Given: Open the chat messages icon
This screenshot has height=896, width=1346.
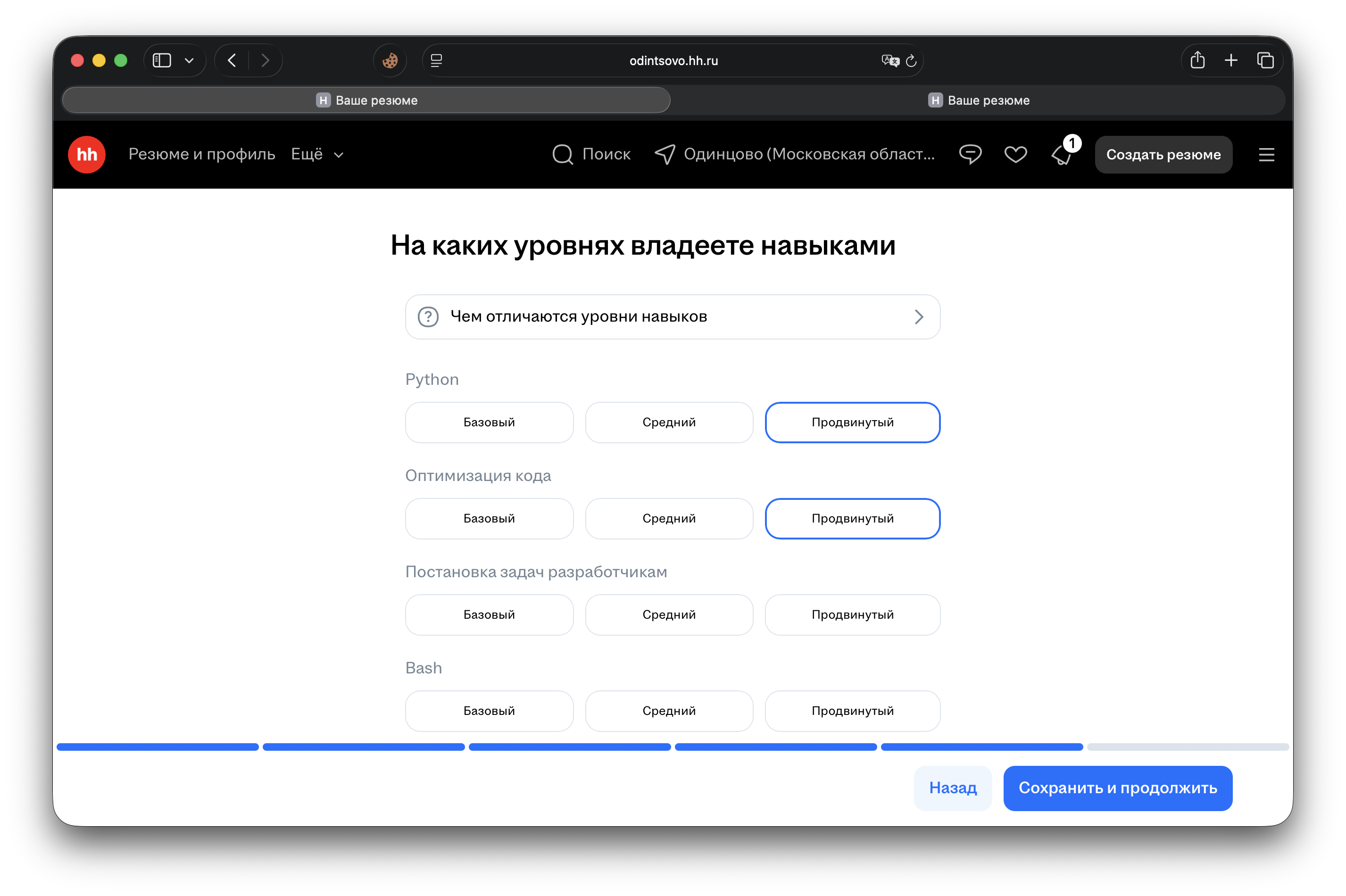Looking at the screenshot, I should [970, 154].
